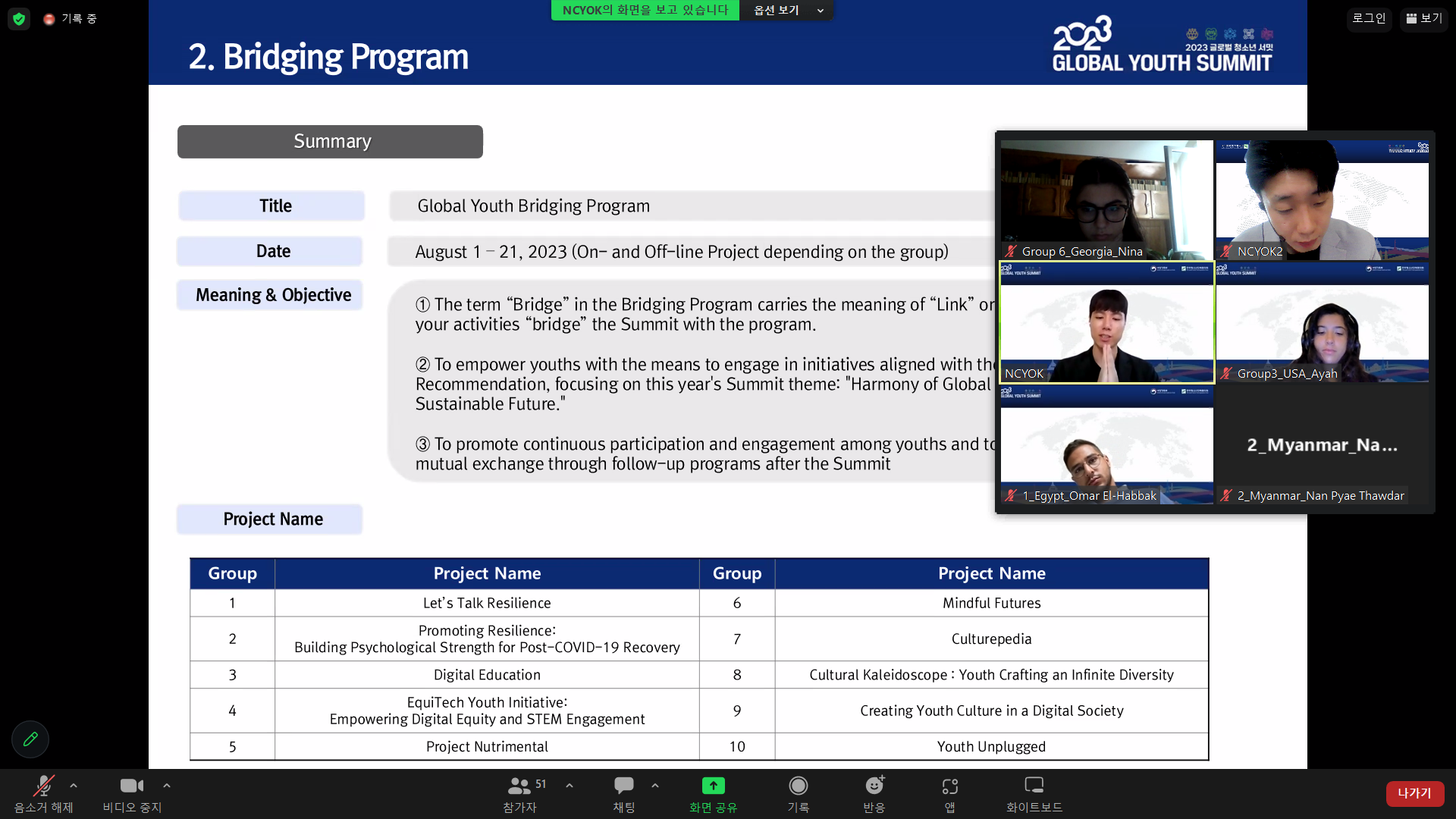Click the green share screen icon
1456x819 pixels.
click(x=713, y=786)
